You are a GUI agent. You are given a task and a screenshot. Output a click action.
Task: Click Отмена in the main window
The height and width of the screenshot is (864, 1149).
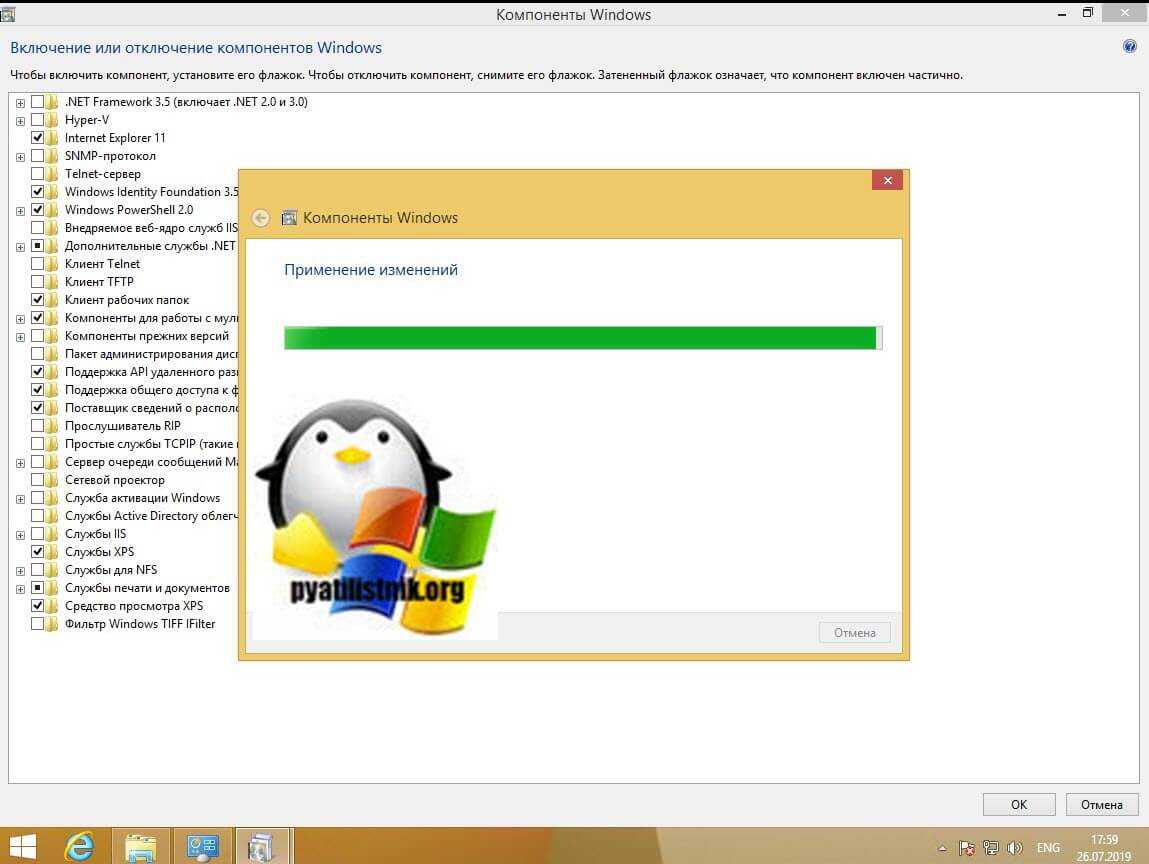tap(1102, 804)
